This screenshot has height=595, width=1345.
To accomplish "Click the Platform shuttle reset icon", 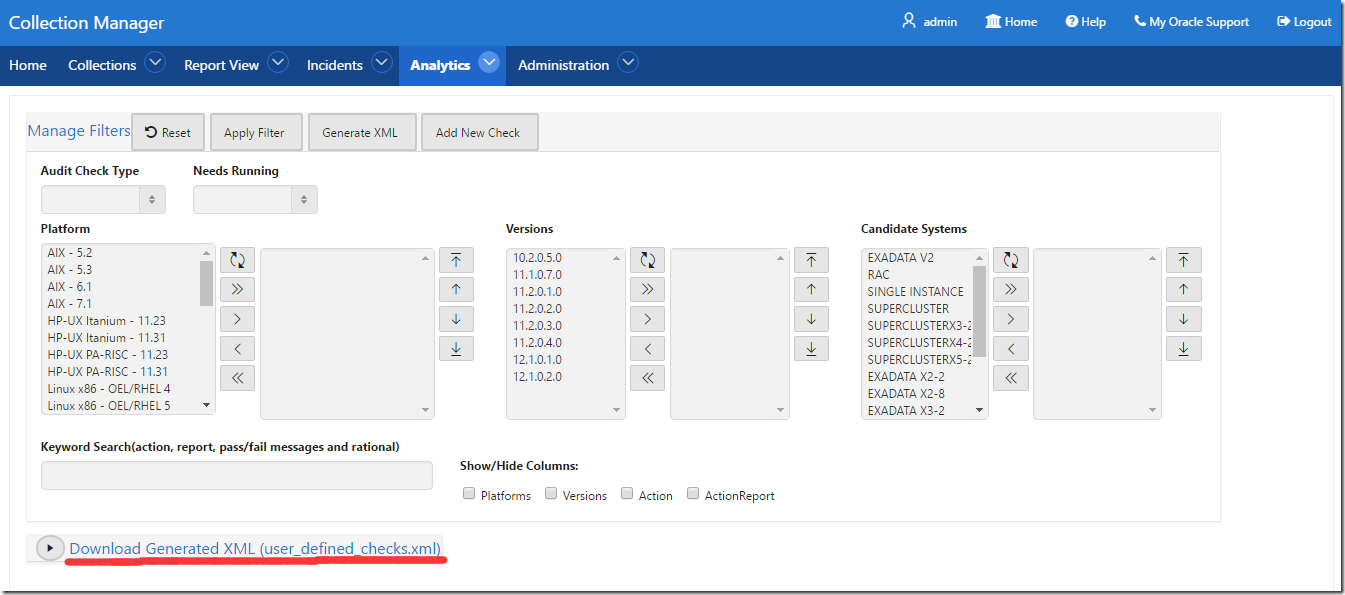I will [237, 260].
